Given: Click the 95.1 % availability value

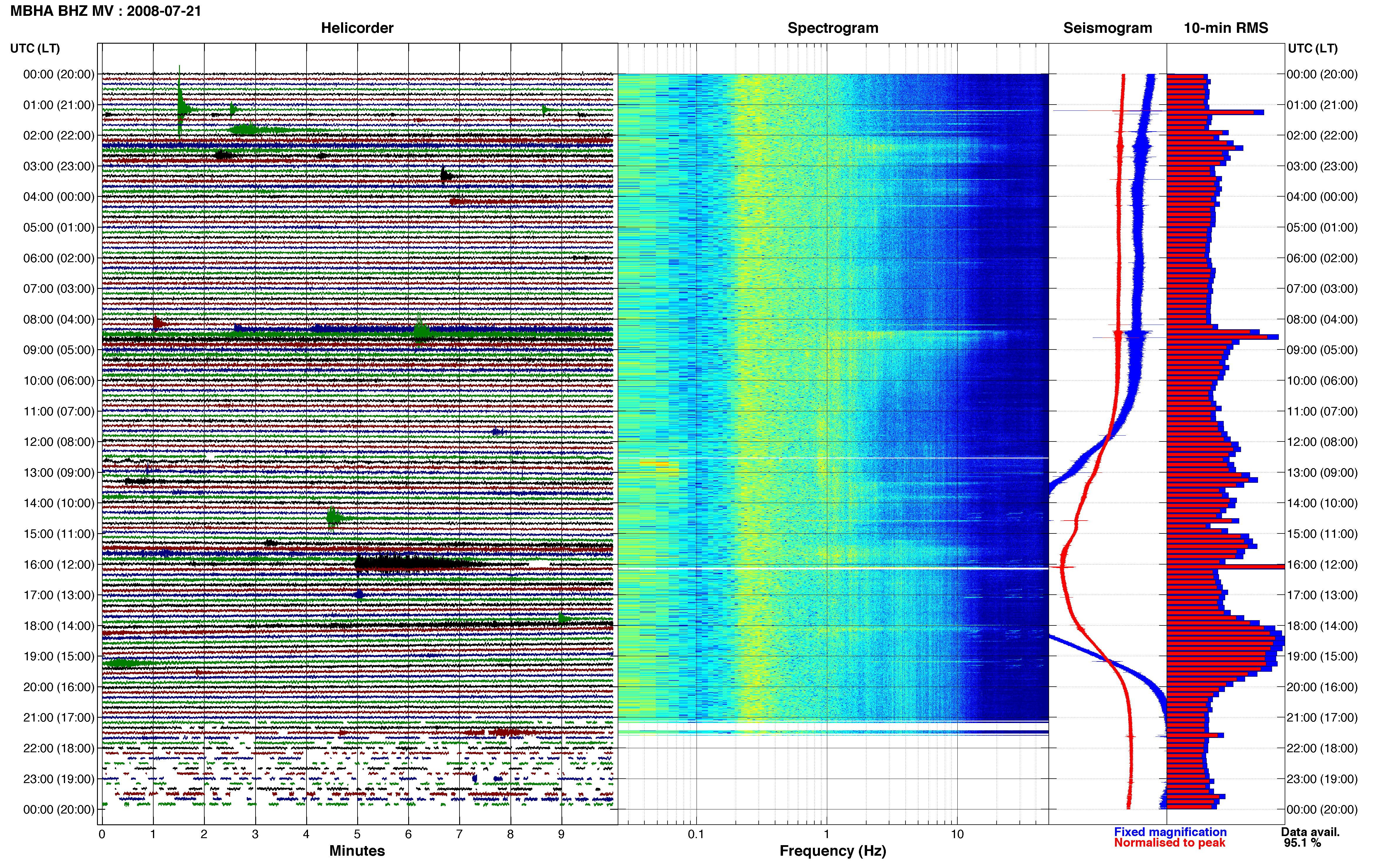Looking at the screenshot, I should coord(1302,843).
